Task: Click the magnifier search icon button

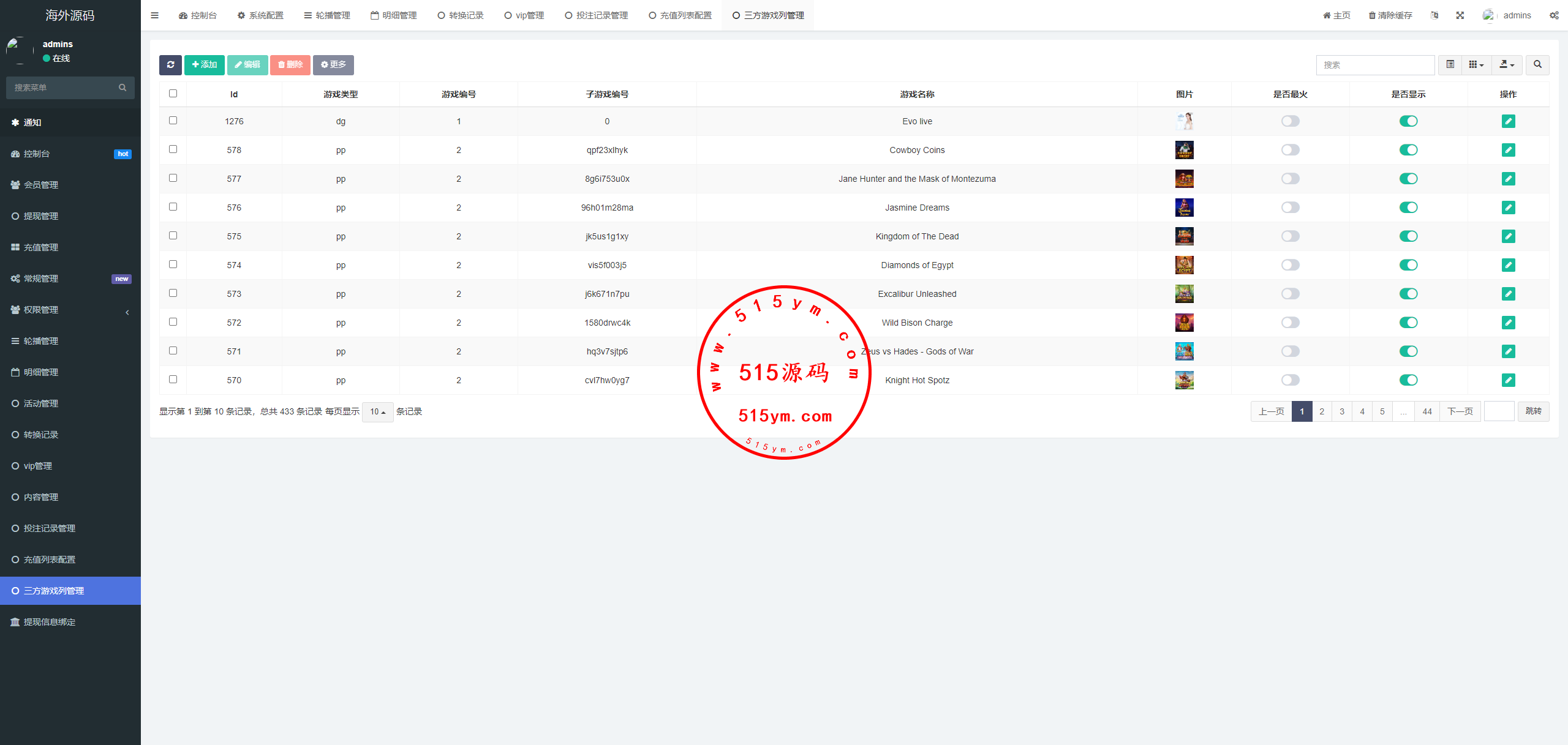Action: (1537, 65)
